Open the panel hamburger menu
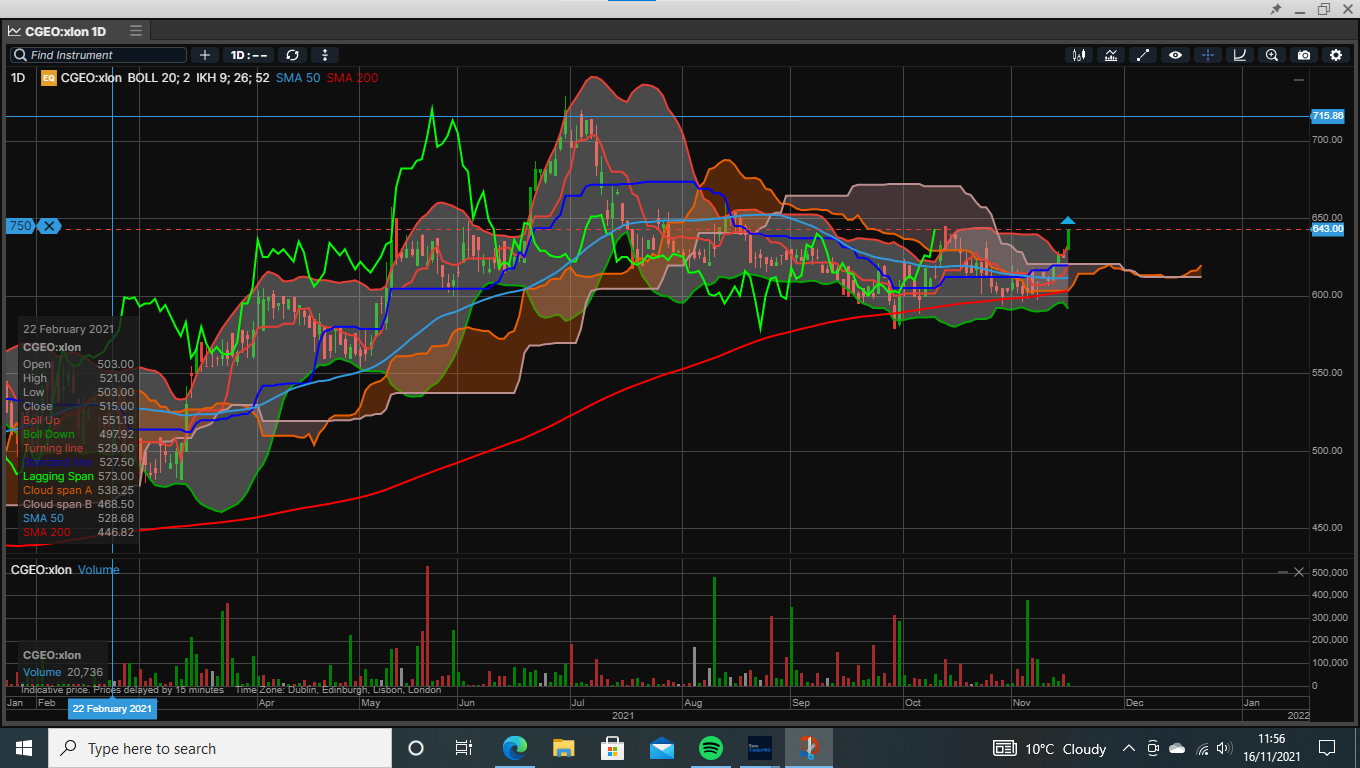1360x768 pixels. pyautogui.click(x=136, y=30)
